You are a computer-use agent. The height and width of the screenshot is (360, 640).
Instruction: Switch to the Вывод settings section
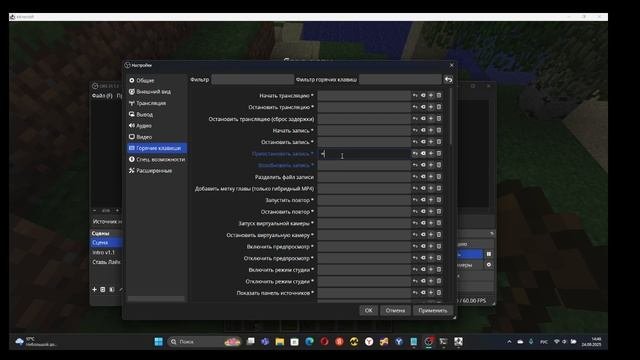coord(156,115)
